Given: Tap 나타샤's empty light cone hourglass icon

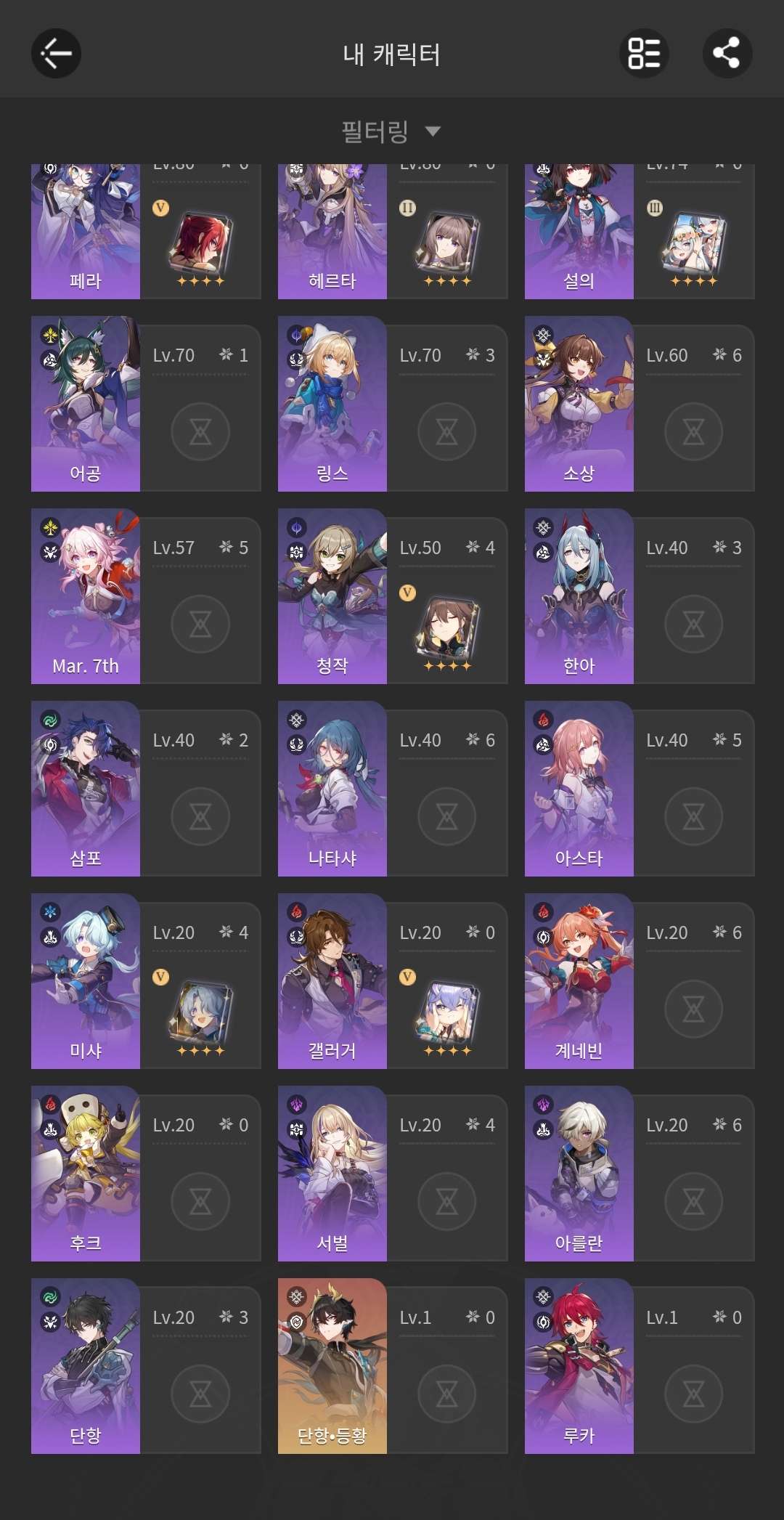Looking at the screenshot, I should tap(447, 817).
